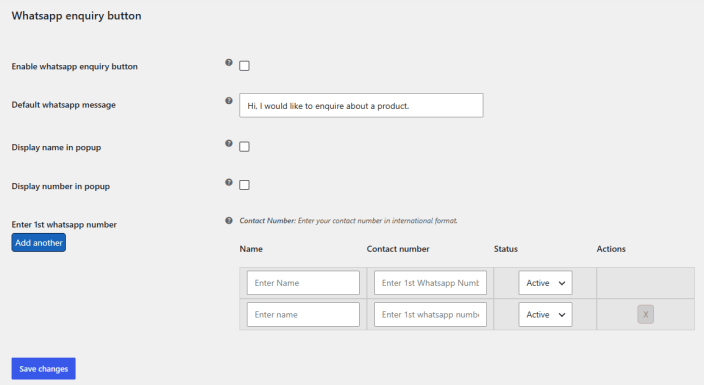Click the Contact number column header
Image resolution: width=704 pixels, height=385 pixels.
398,249
